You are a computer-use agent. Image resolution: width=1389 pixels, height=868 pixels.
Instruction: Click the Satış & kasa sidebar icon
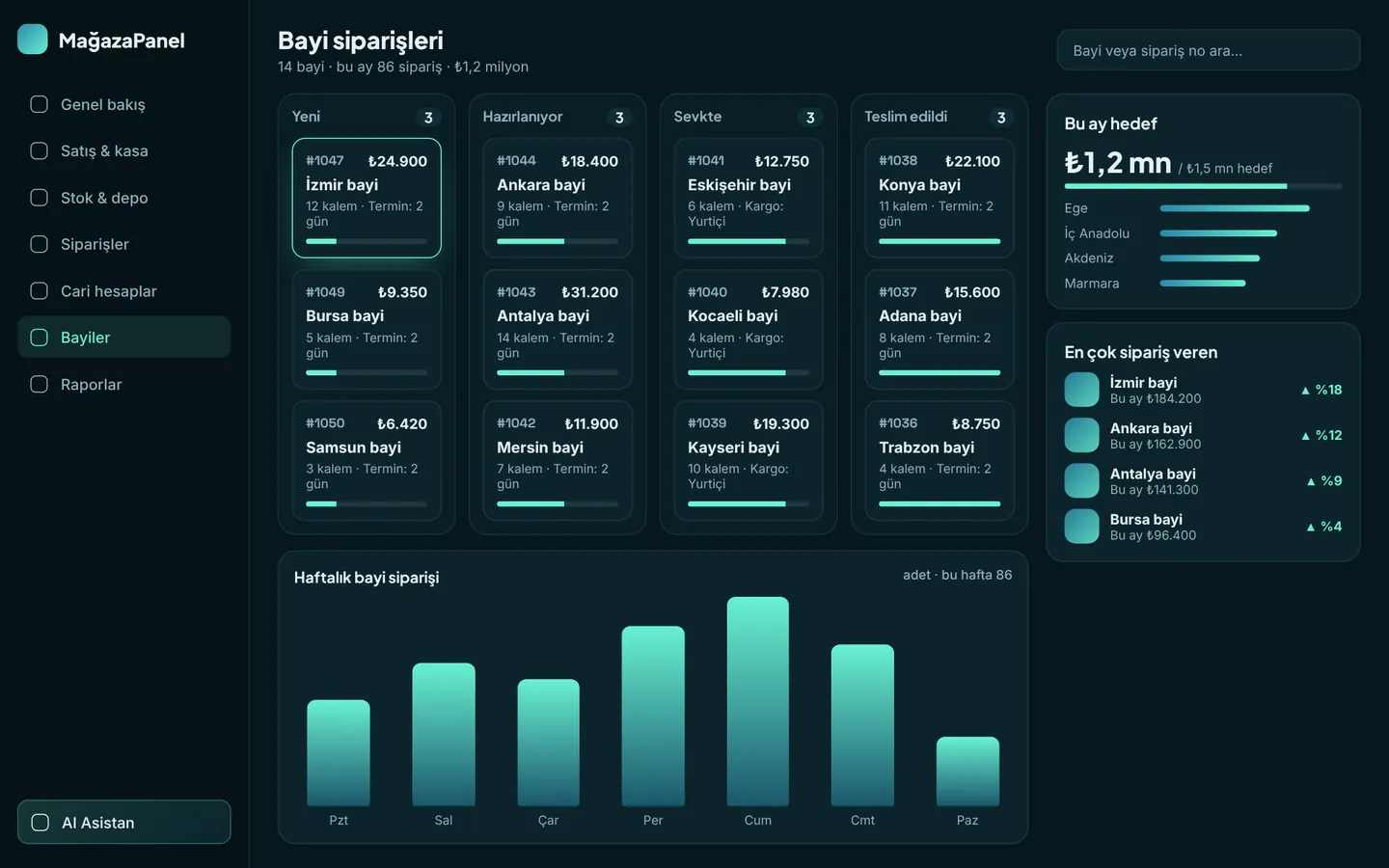tap(40, 150)
